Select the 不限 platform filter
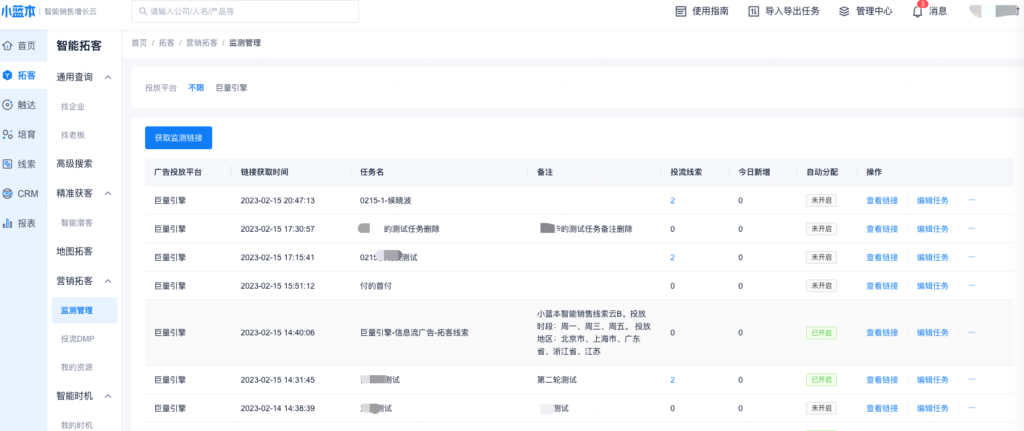The width and height of the screenshot is (1024, 431). pos(196,88)
